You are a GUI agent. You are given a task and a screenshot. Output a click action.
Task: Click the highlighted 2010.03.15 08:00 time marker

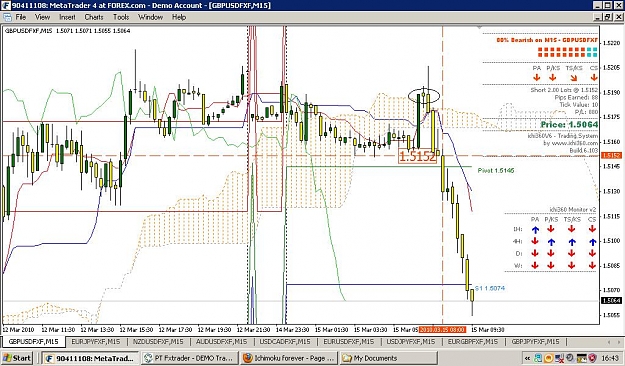[442, 330]
